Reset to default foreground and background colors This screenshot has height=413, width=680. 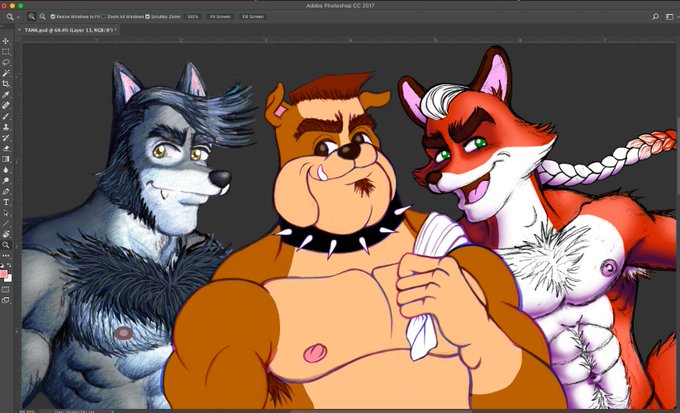2,266
